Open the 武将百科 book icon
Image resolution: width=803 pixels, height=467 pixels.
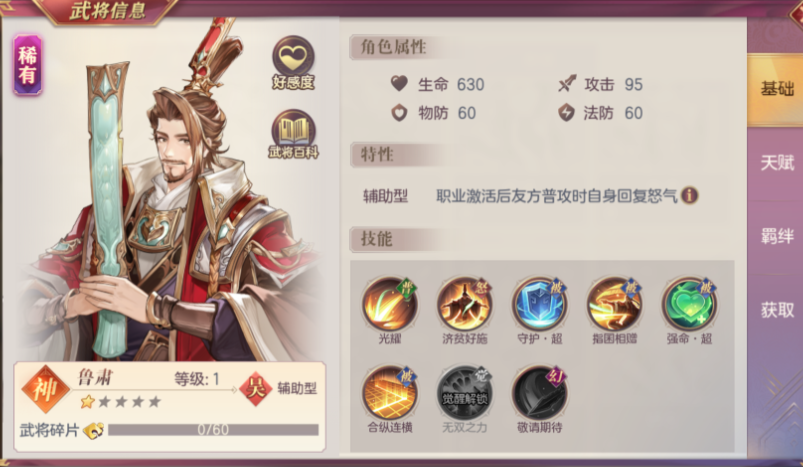(x=293, y=131)
